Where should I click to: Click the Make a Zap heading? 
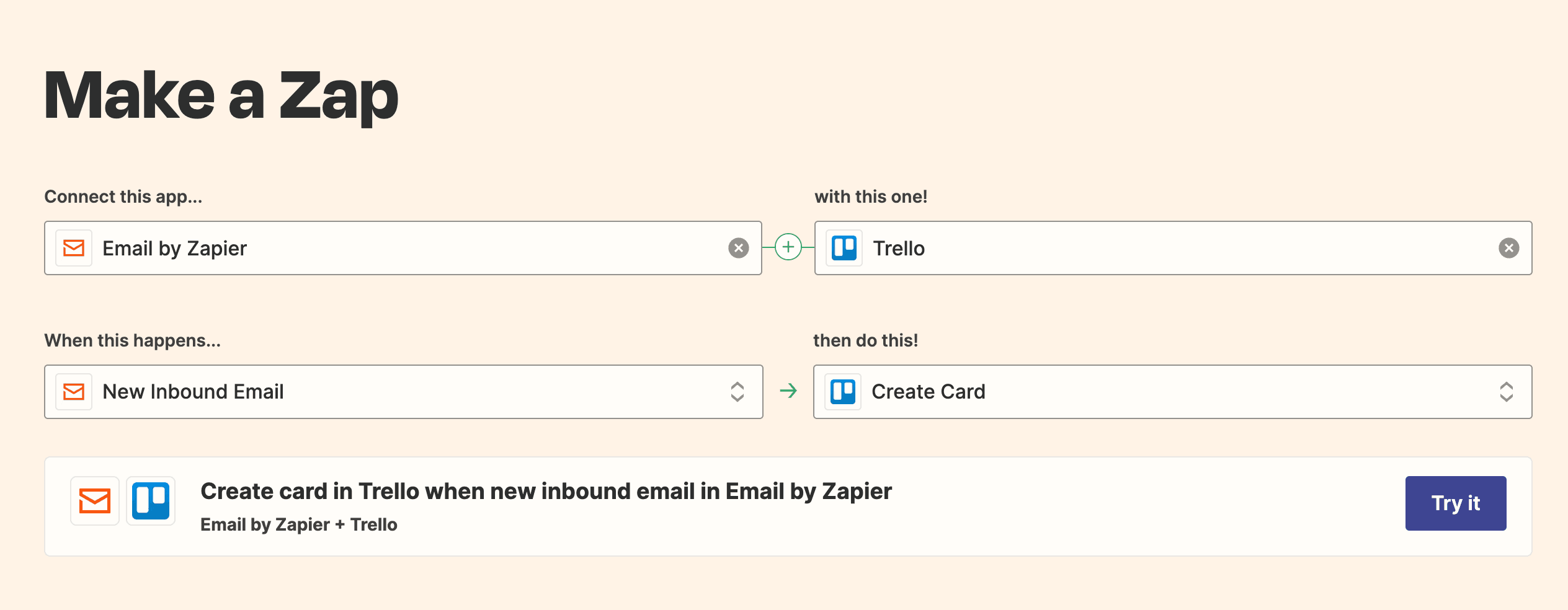point(221,95)
